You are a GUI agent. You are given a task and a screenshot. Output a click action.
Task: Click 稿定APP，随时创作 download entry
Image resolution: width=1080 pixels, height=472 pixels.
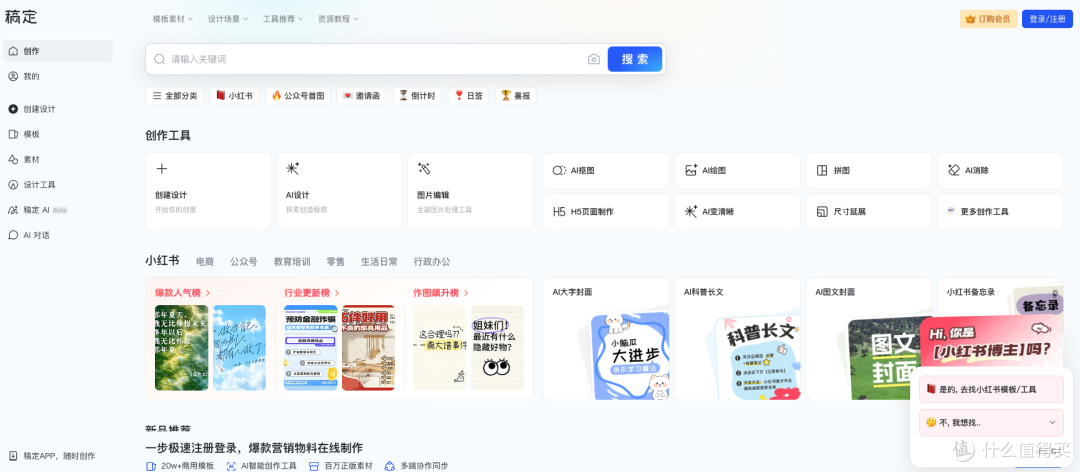(x=52, y=455)
